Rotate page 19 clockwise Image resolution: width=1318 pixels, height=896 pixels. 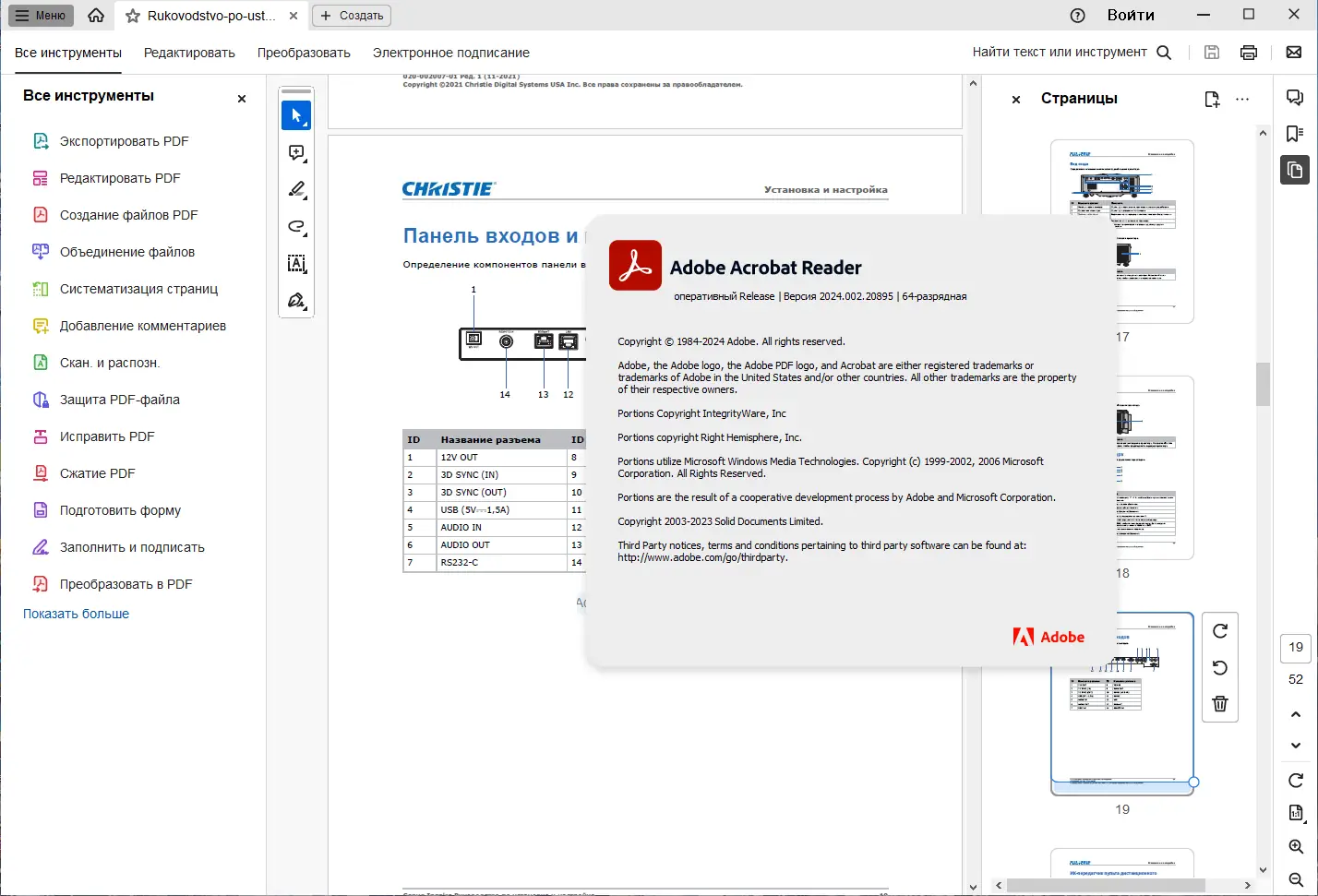[x=1220, y=631]
